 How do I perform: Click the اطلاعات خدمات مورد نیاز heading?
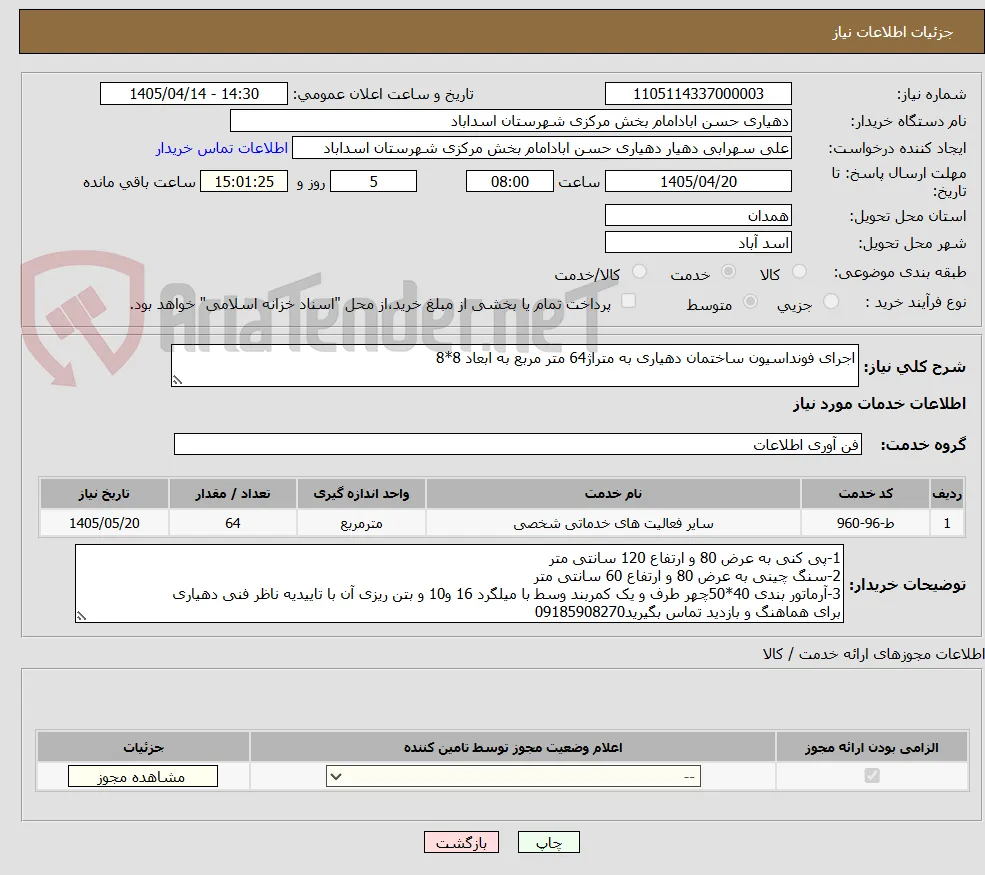(x=879, y=404)
